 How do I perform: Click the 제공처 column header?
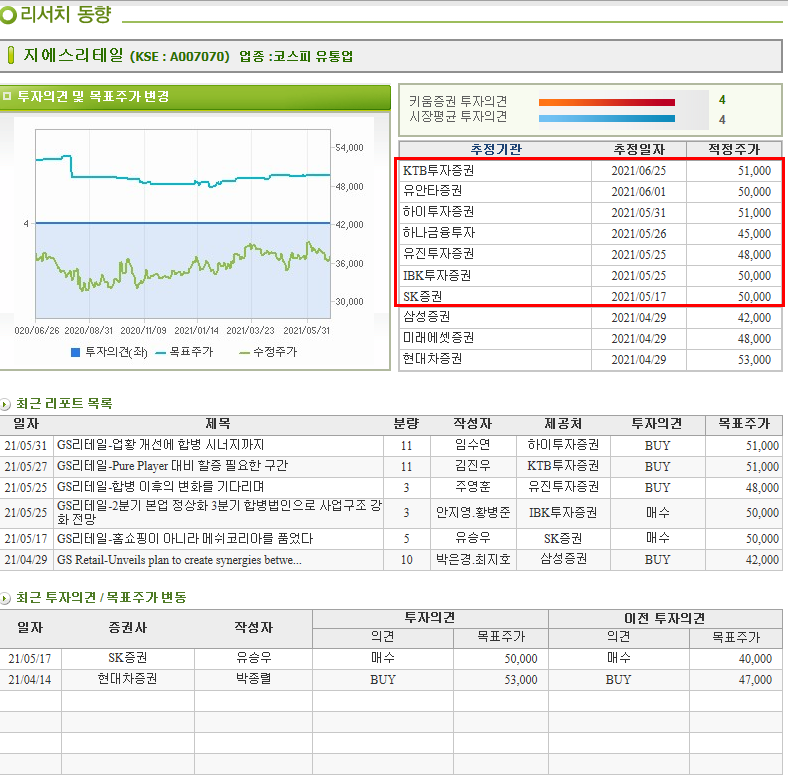coord(563,424)
